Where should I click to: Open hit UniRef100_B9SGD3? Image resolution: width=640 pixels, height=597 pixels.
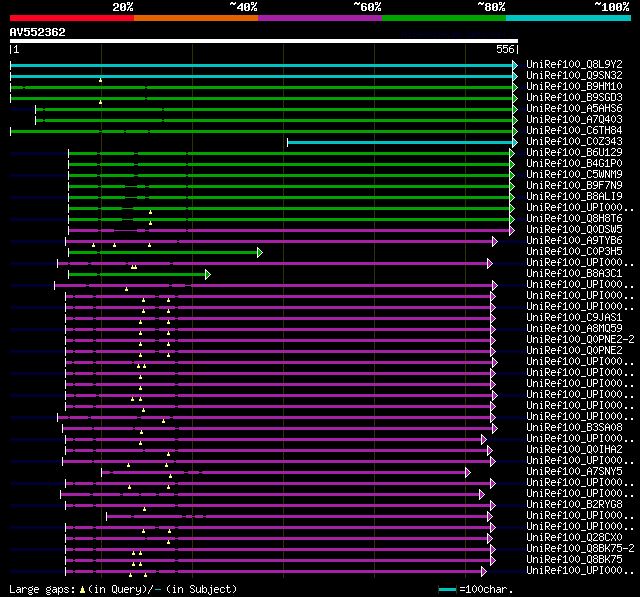[x=574, y=98]
